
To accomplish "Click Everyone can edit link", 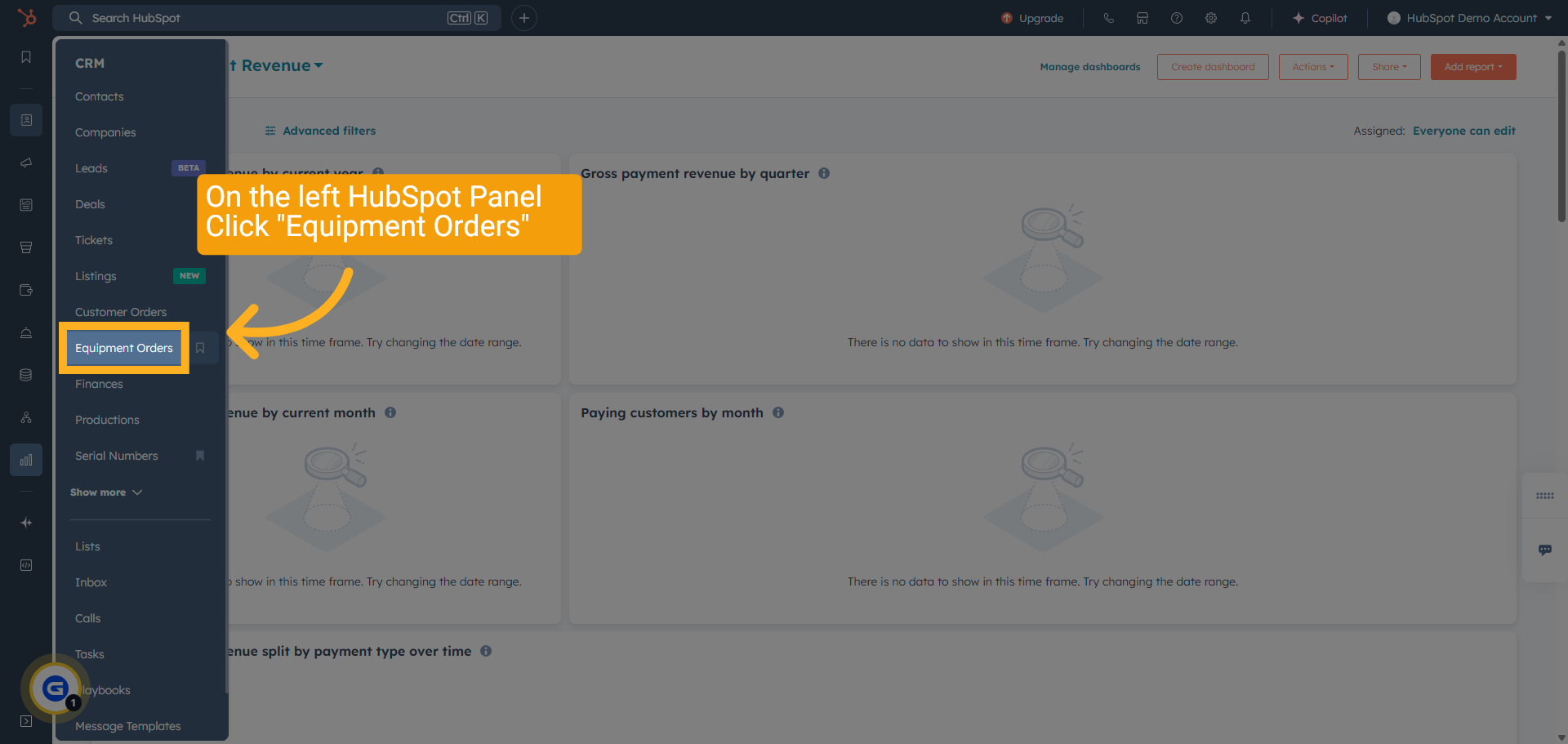I will [1464, 131].
